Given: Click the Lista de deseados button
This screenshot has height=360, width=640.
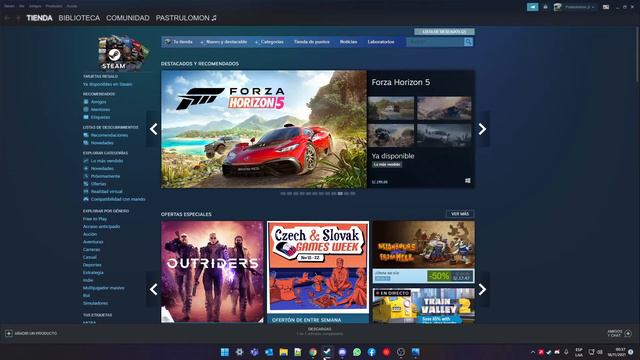Looking at the screenshot, I should coord(444,31).
